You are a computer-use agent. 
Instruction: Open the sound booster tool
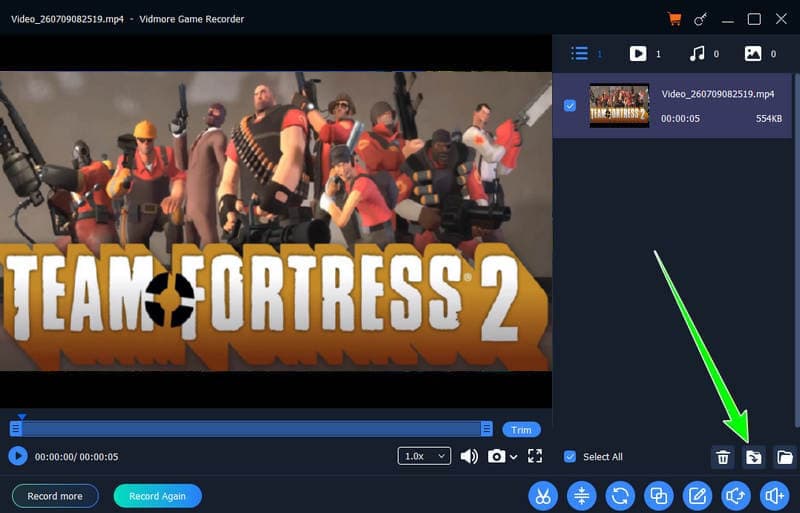click(774, 496)
